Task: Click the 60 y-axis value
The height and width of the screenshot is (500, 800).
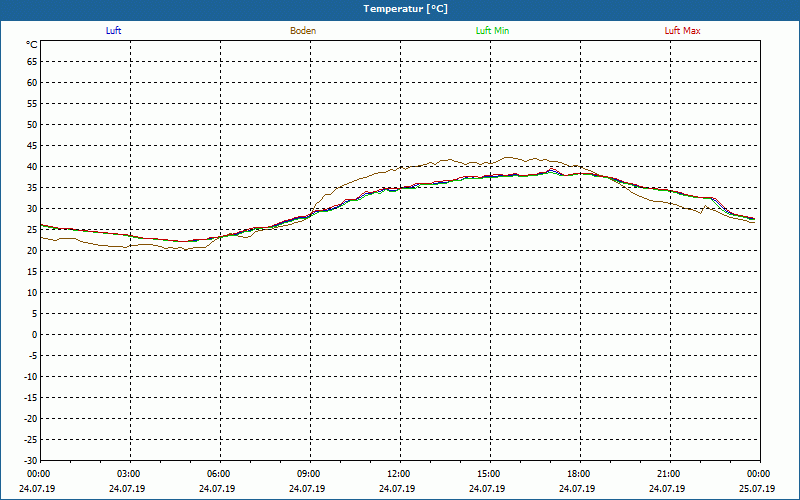Action: coord(32,83)
